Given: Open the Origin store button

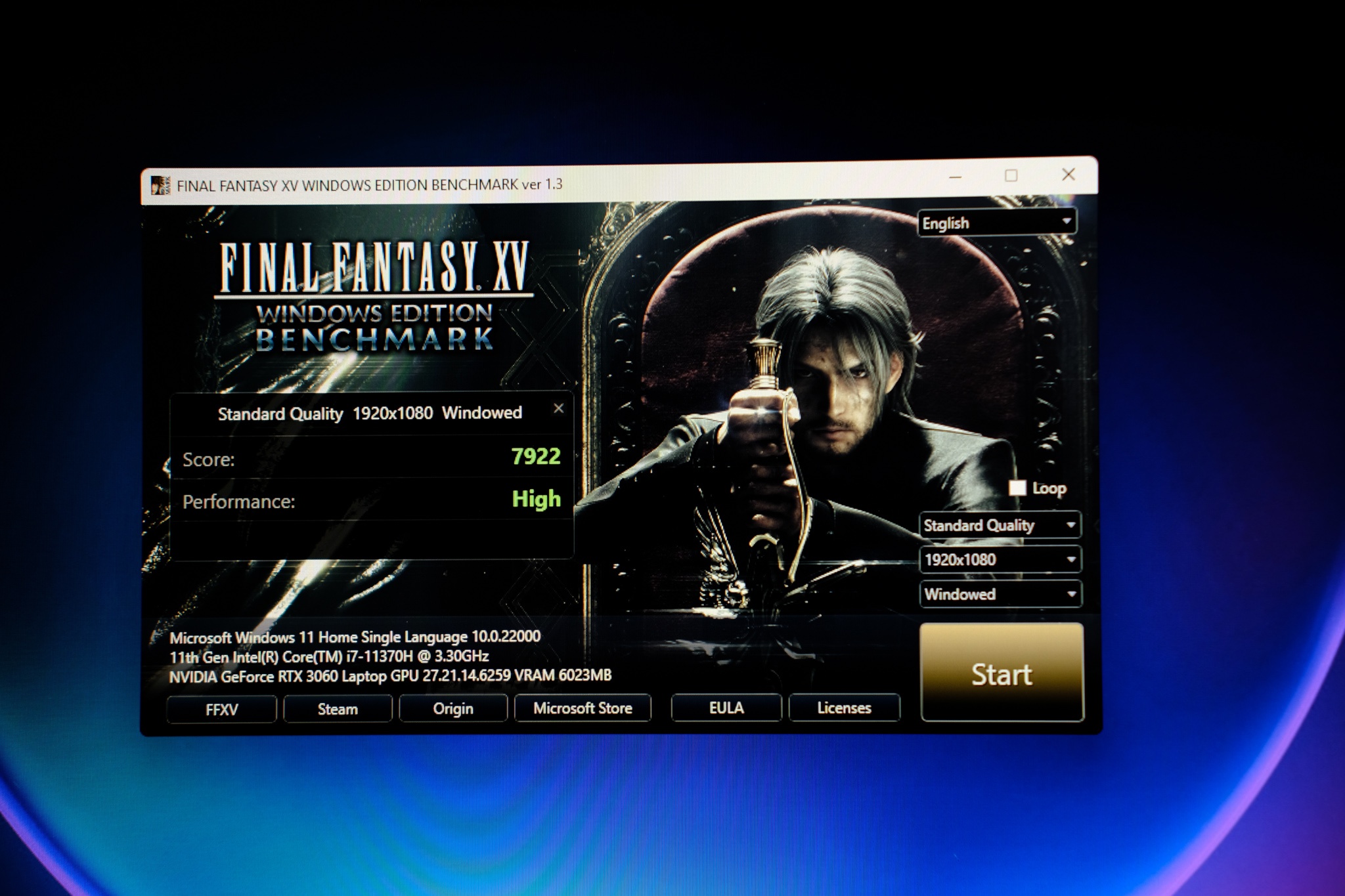Looking at the screenshot, I should coord(453,708).
